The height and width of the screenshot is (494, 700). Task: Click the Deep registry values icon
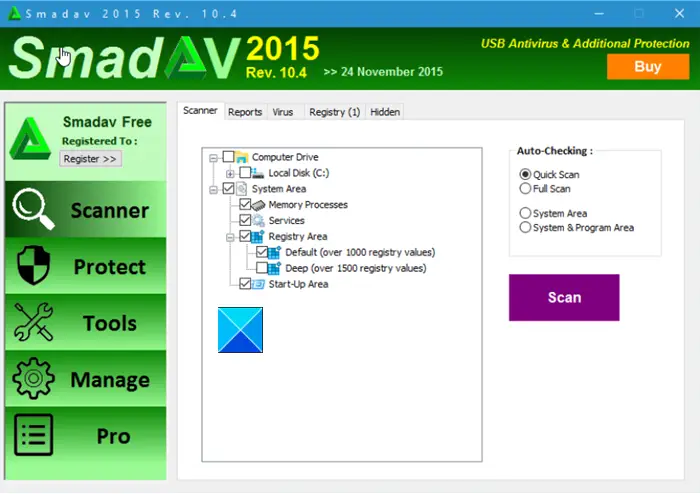tap(275, 268)
